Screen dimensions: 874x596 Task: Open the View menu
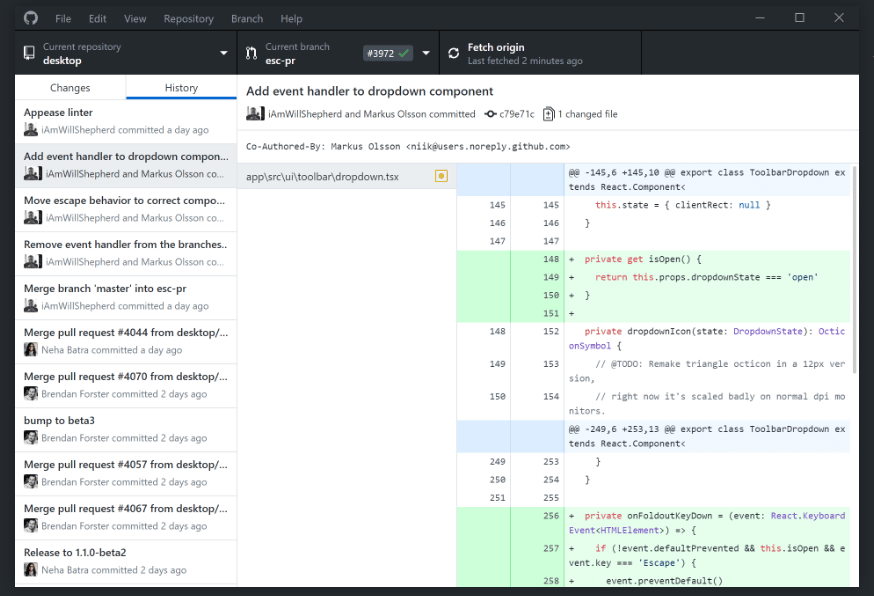click(x=135, y=19)
